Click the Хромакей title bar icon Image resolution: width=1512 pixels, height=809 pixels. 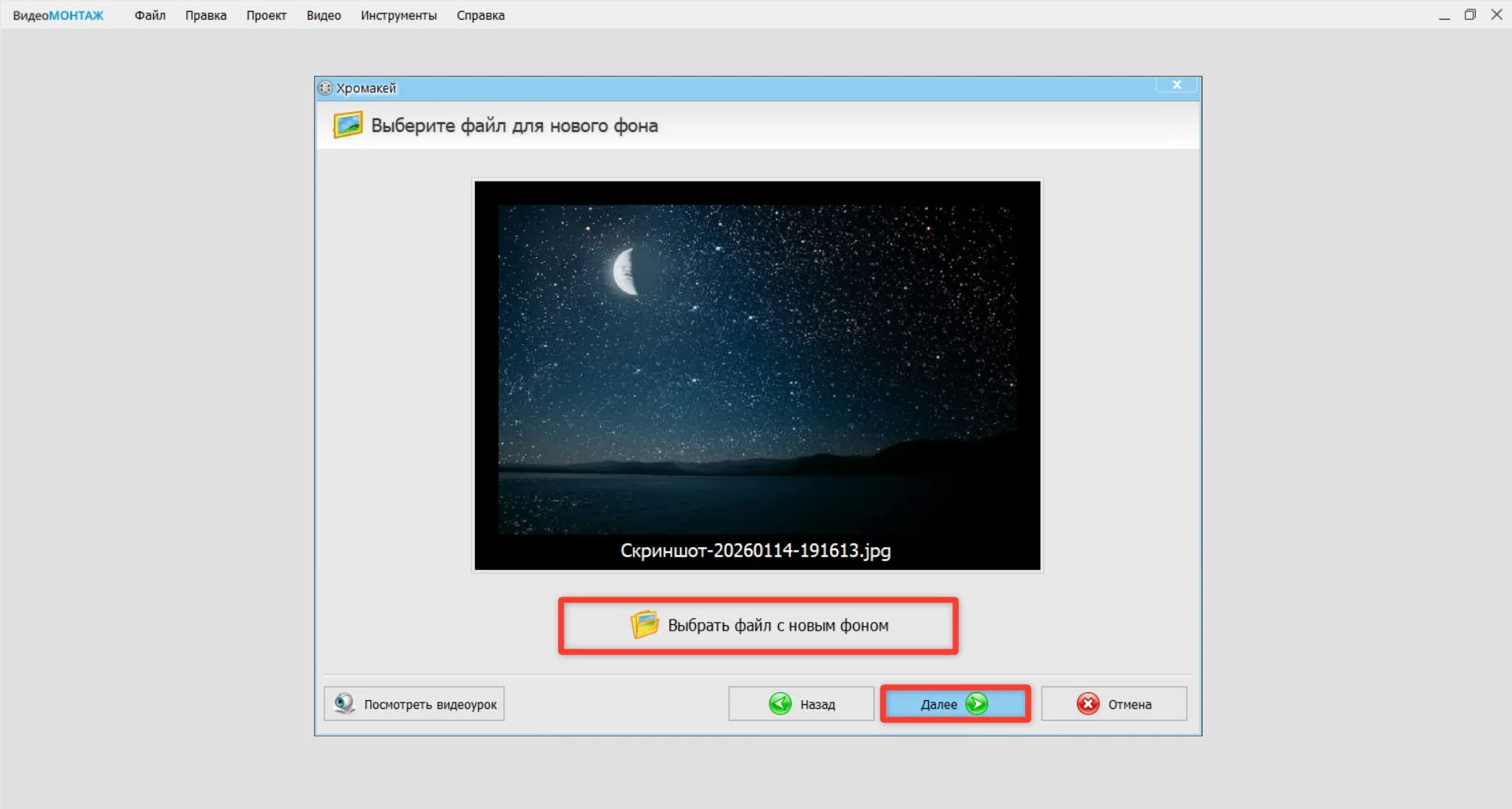point(325,88)
